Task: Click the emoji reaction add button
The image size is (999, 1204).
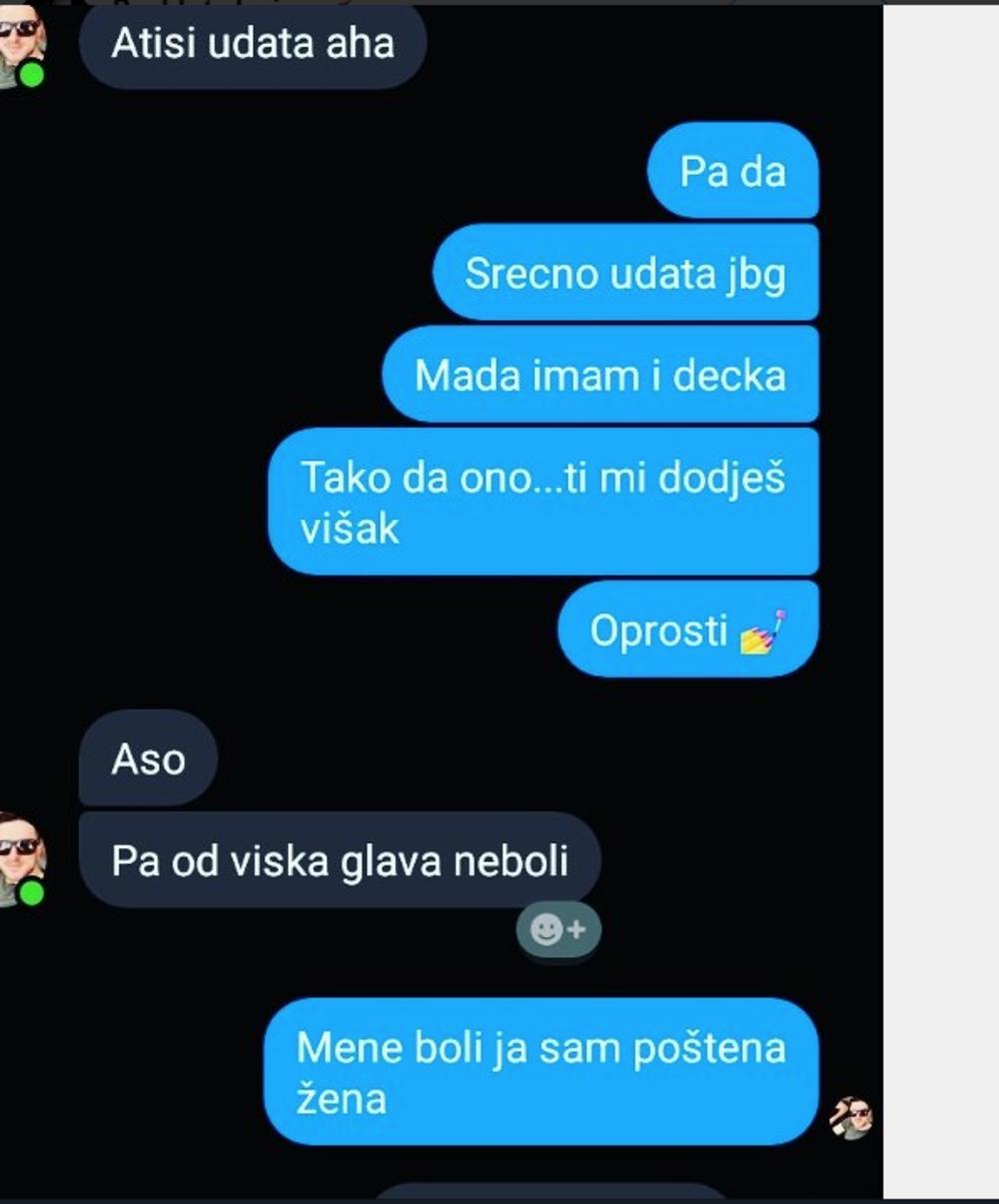Action: (558, 930)
